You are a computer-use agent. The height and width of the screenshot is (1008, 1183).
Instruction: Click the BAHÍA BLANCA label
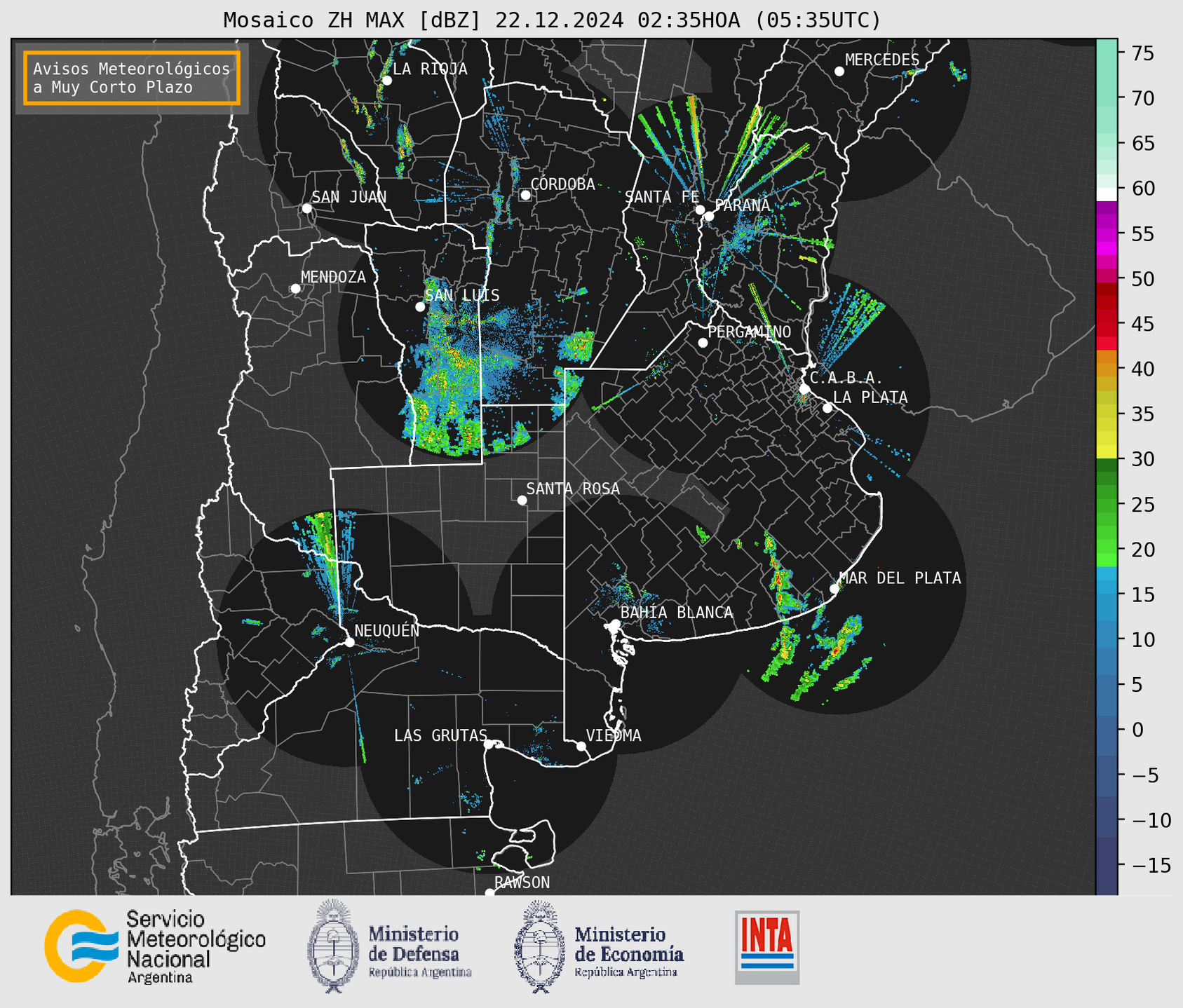(677, 613)
